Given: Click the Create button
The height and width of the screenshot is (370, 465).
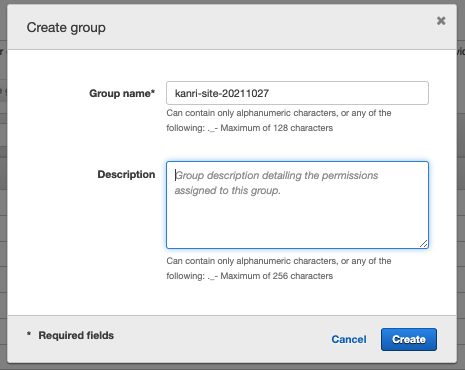Looking at the screenshot, I should click(x=409, y=339).
